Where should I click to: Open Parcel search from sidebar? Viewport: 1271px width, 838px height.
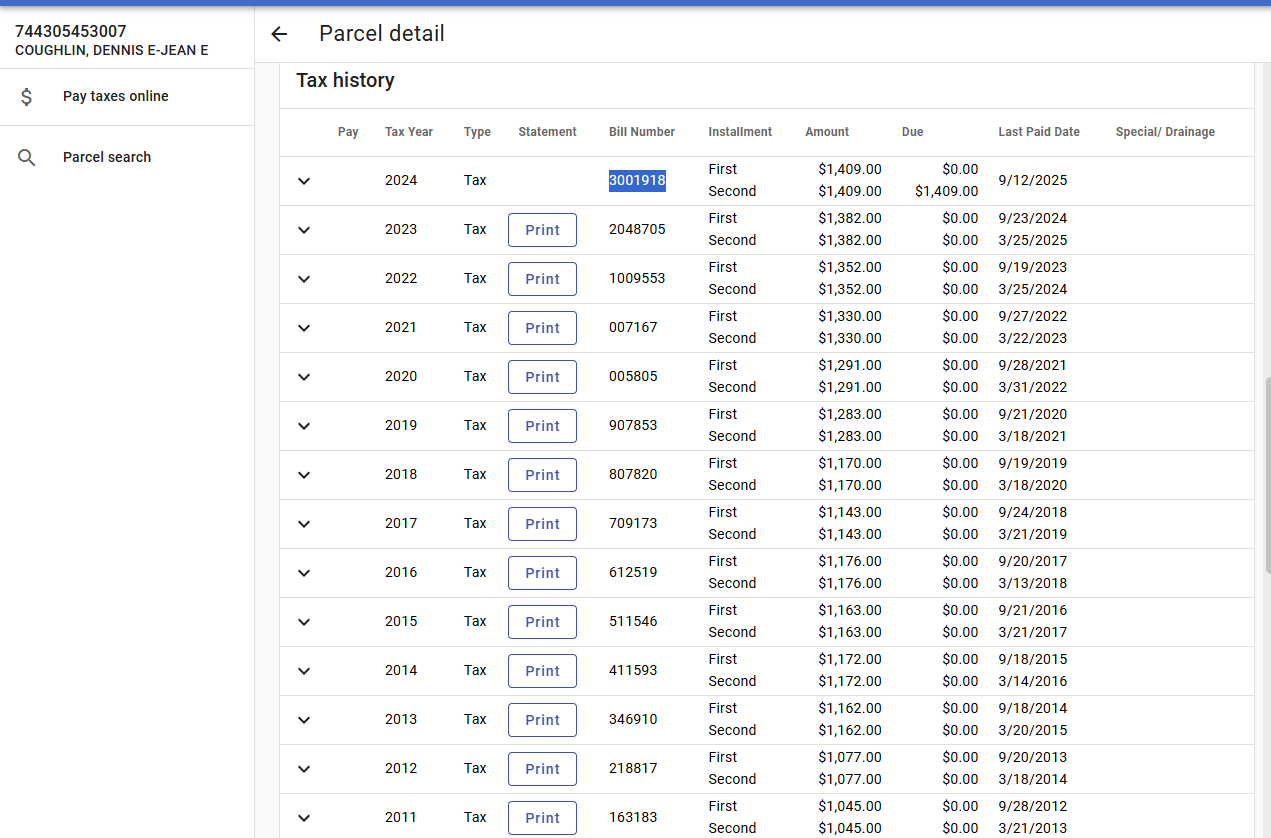[106, 158]
